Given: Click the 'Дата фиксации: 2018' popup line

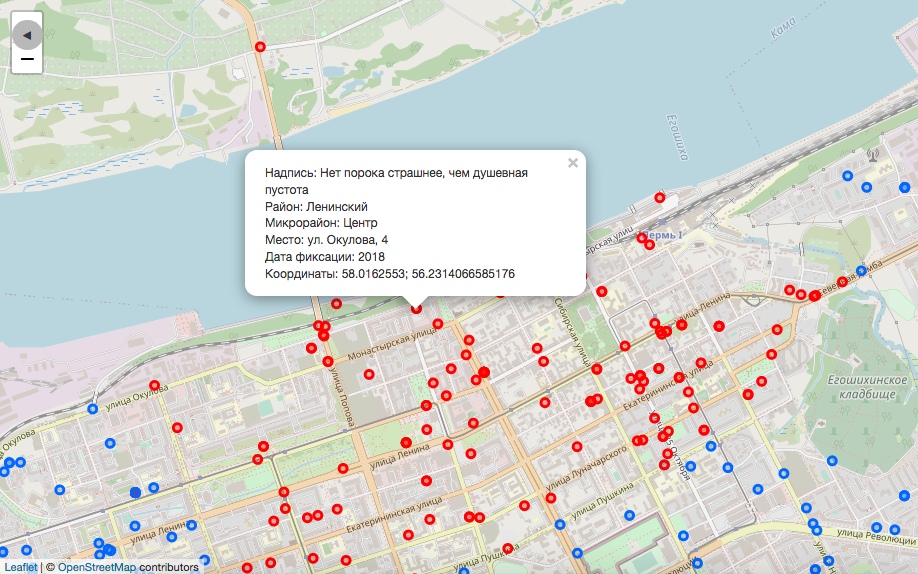Looking at the screenshot, I should click(x=324, y=257).
